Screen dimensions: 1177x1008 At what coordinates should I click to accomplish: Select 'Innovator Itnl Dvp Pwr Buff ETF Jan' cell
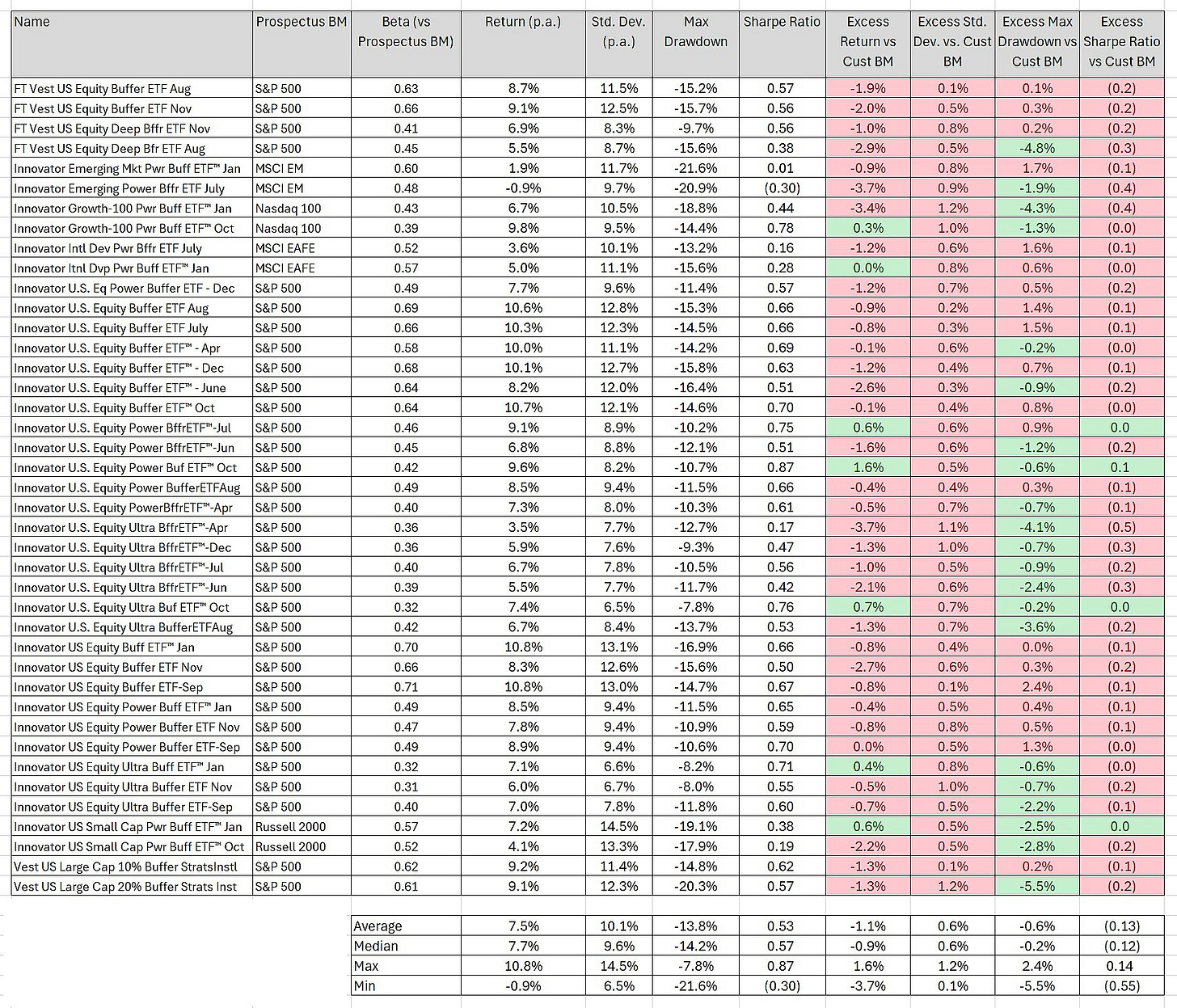point(132,268)
